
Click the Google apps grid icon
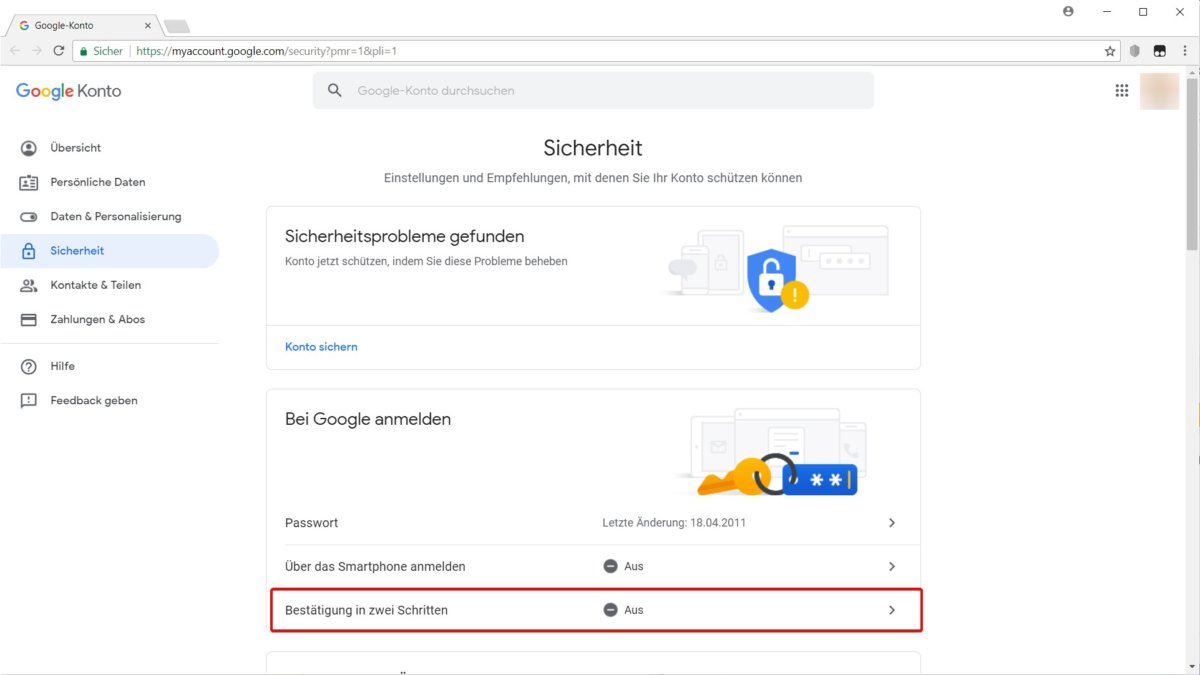click(1122, 91)
